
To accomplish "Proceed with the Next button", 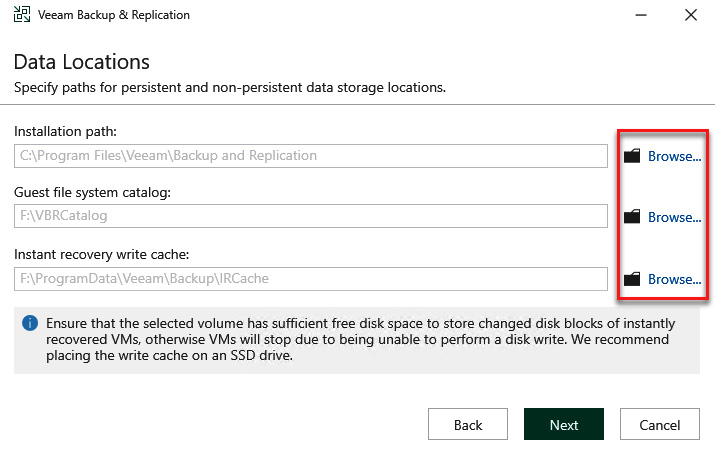I will tap(564, 424).
